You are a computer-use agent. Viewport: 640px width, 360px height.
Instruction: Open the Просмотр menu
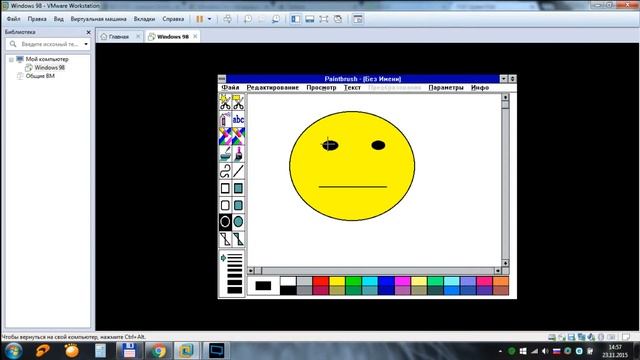point(321,87)
